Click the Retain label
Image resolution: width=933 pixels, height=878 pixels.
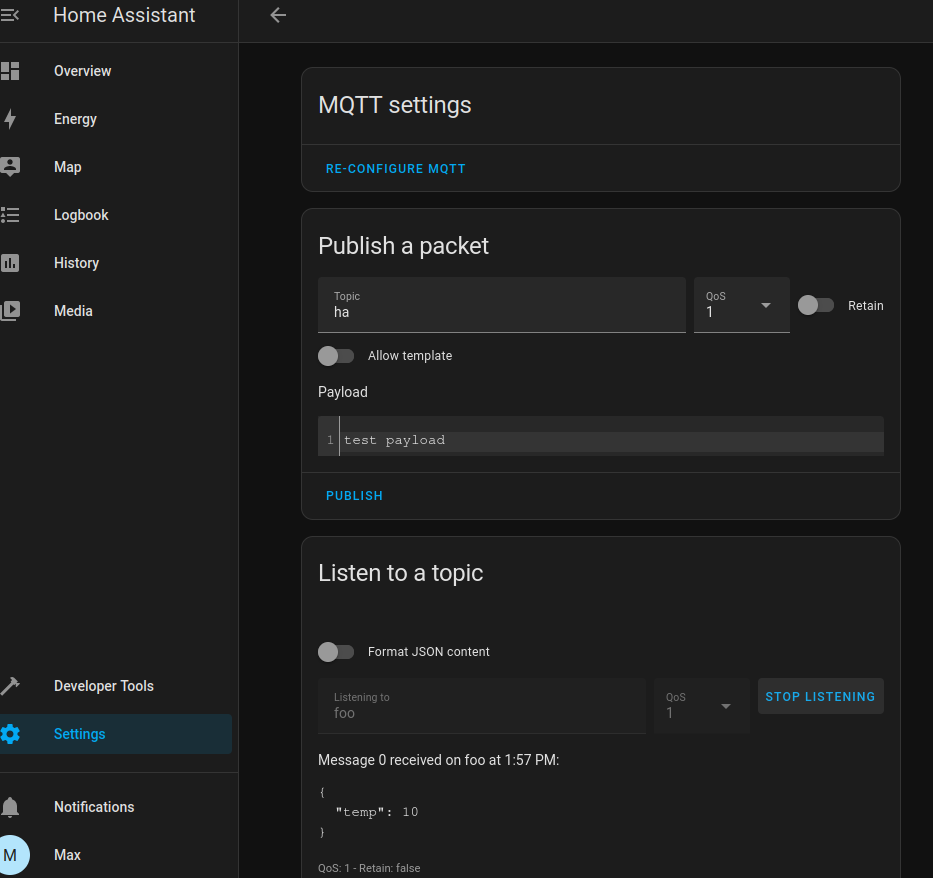(x=865, y=306)
